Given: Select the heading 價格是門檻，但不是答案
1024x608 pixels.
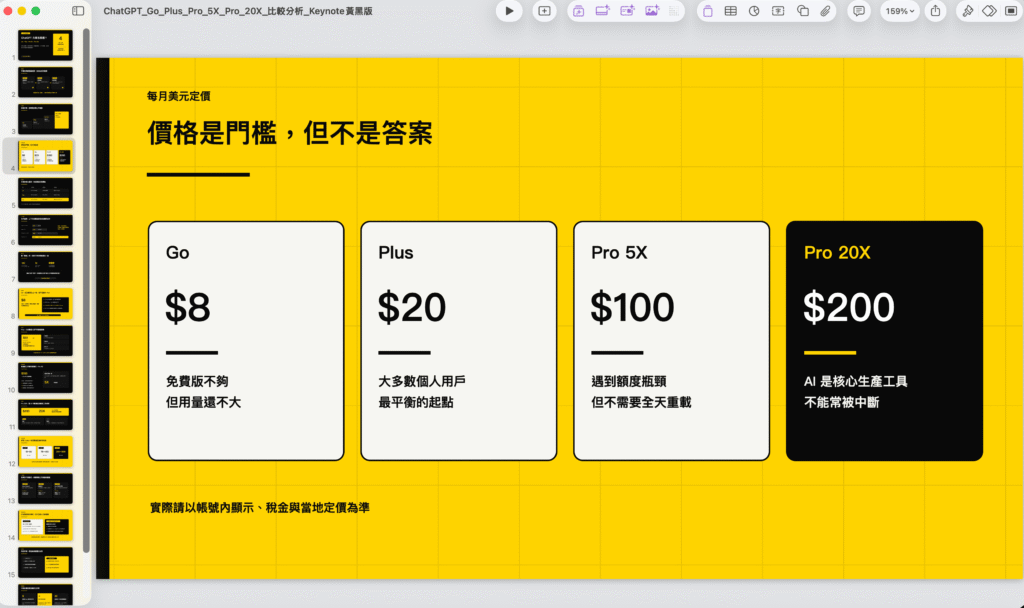Looking at the screenshot, I should [x=289, y=133].
